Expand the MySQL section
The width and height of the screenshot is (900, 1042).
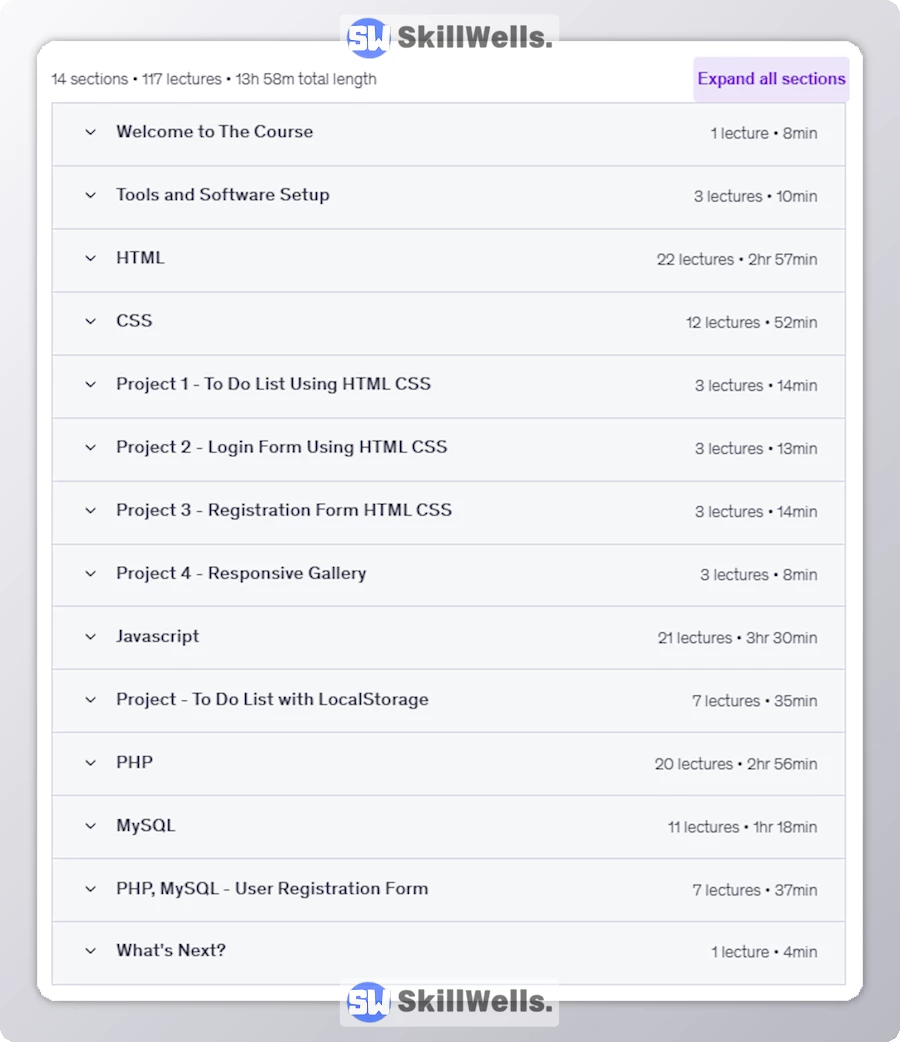89,826
